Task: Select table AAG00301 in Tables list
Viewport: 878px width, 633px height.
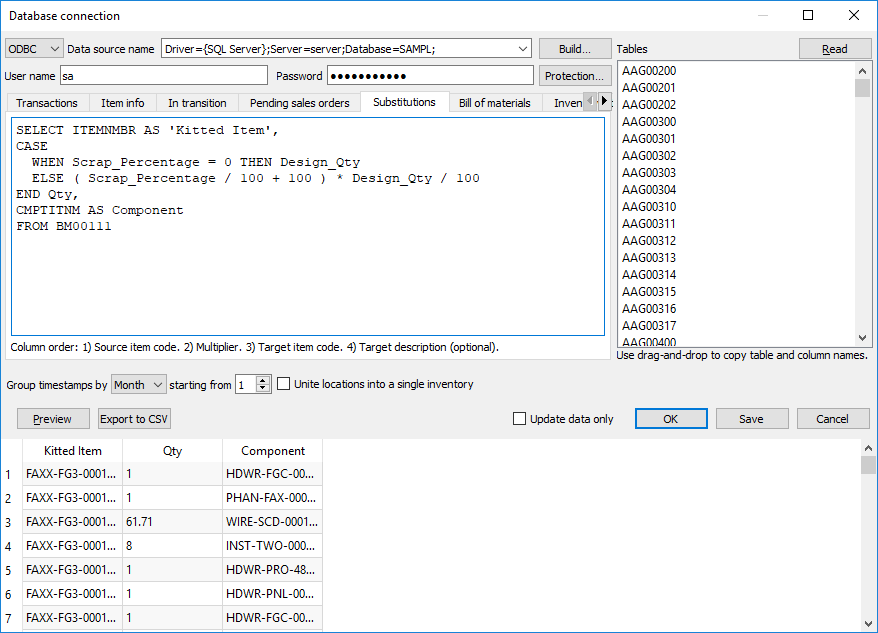Action: (649, 139)
